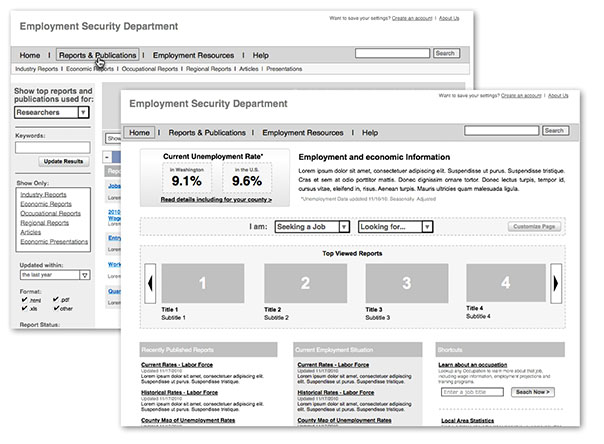Click the Keywords text field
This screenshot has width=604, height=444.
coord(52,146)
